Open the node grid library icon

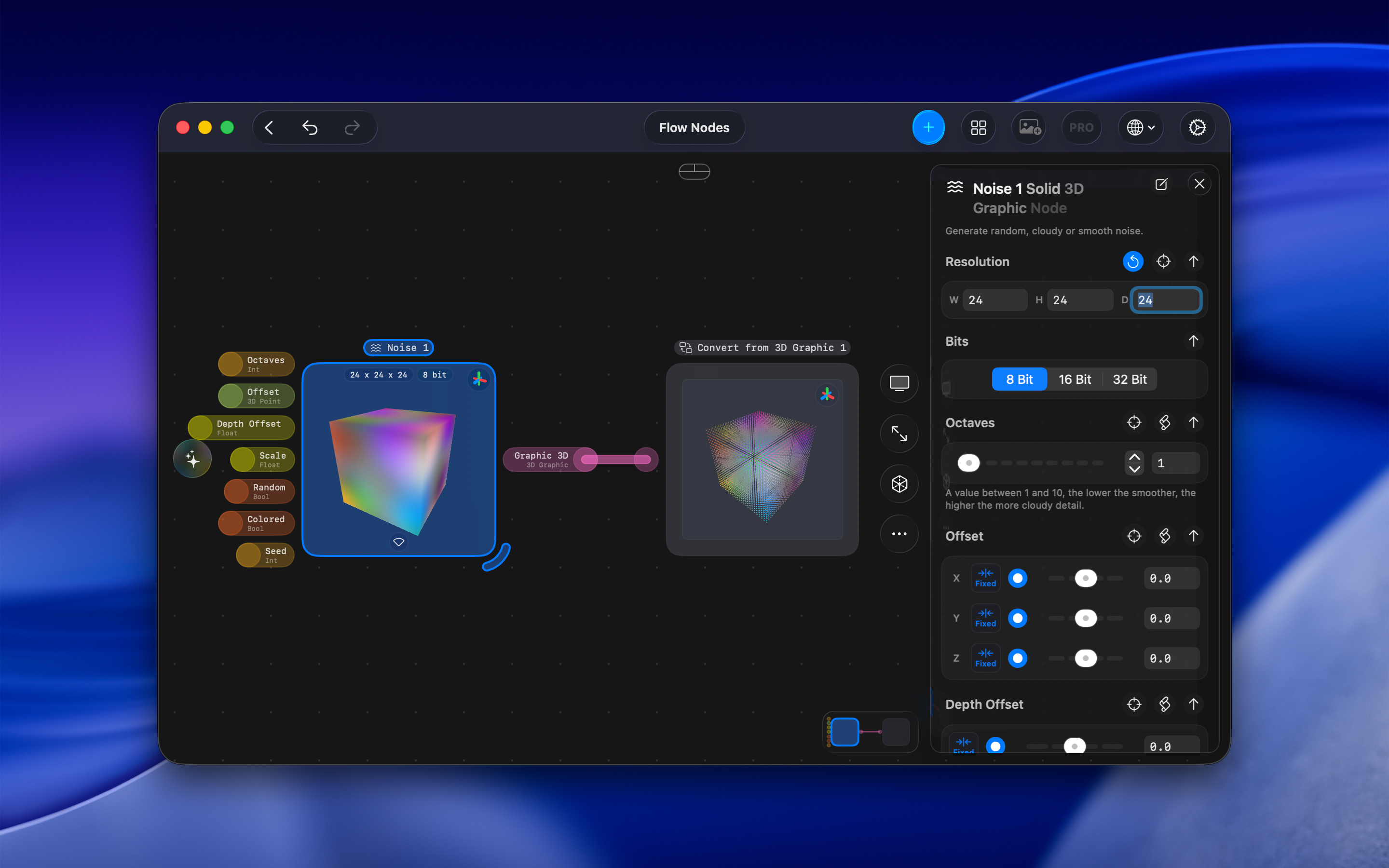point(978,127)
